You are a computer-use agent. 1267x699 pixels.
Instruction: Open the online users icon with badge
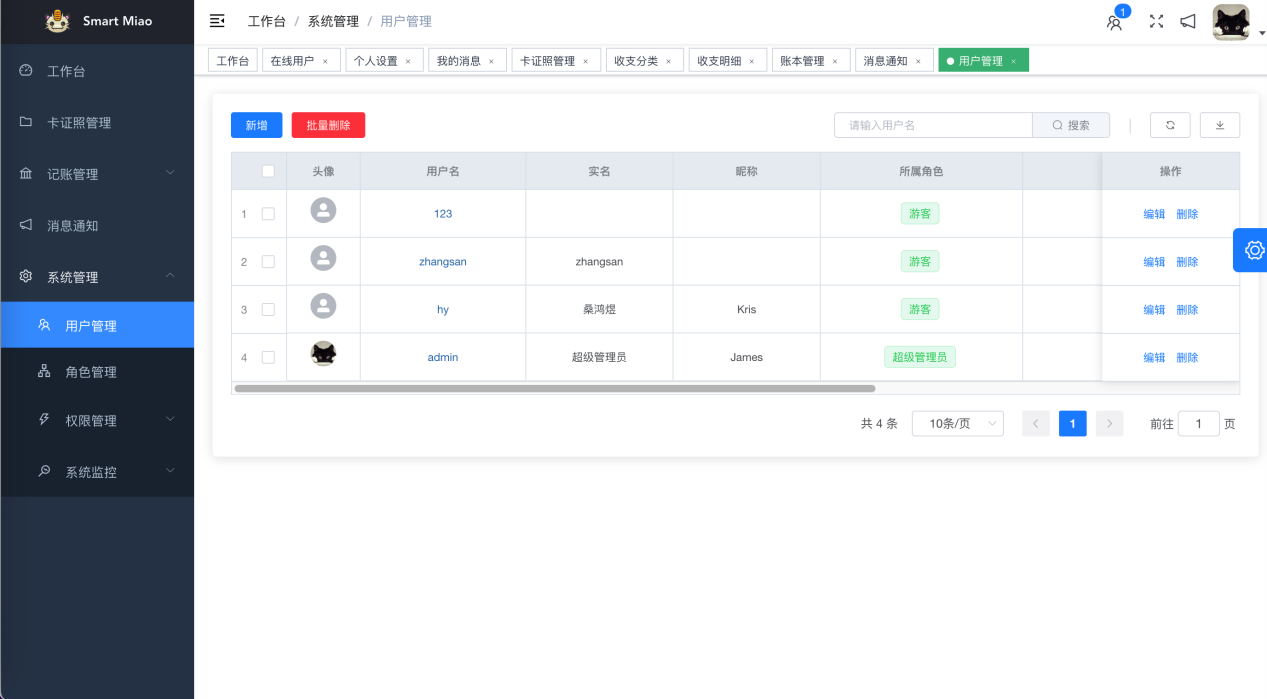click(1114, 22)
